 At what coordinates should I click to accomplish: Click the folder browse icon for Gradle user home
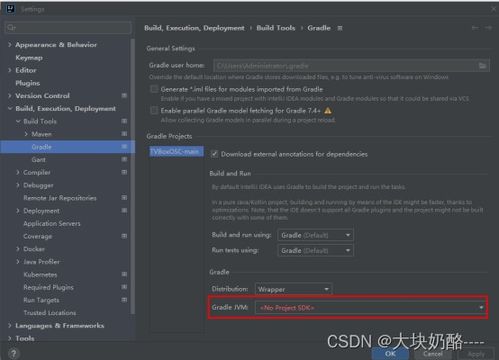(x=482, y=66)
